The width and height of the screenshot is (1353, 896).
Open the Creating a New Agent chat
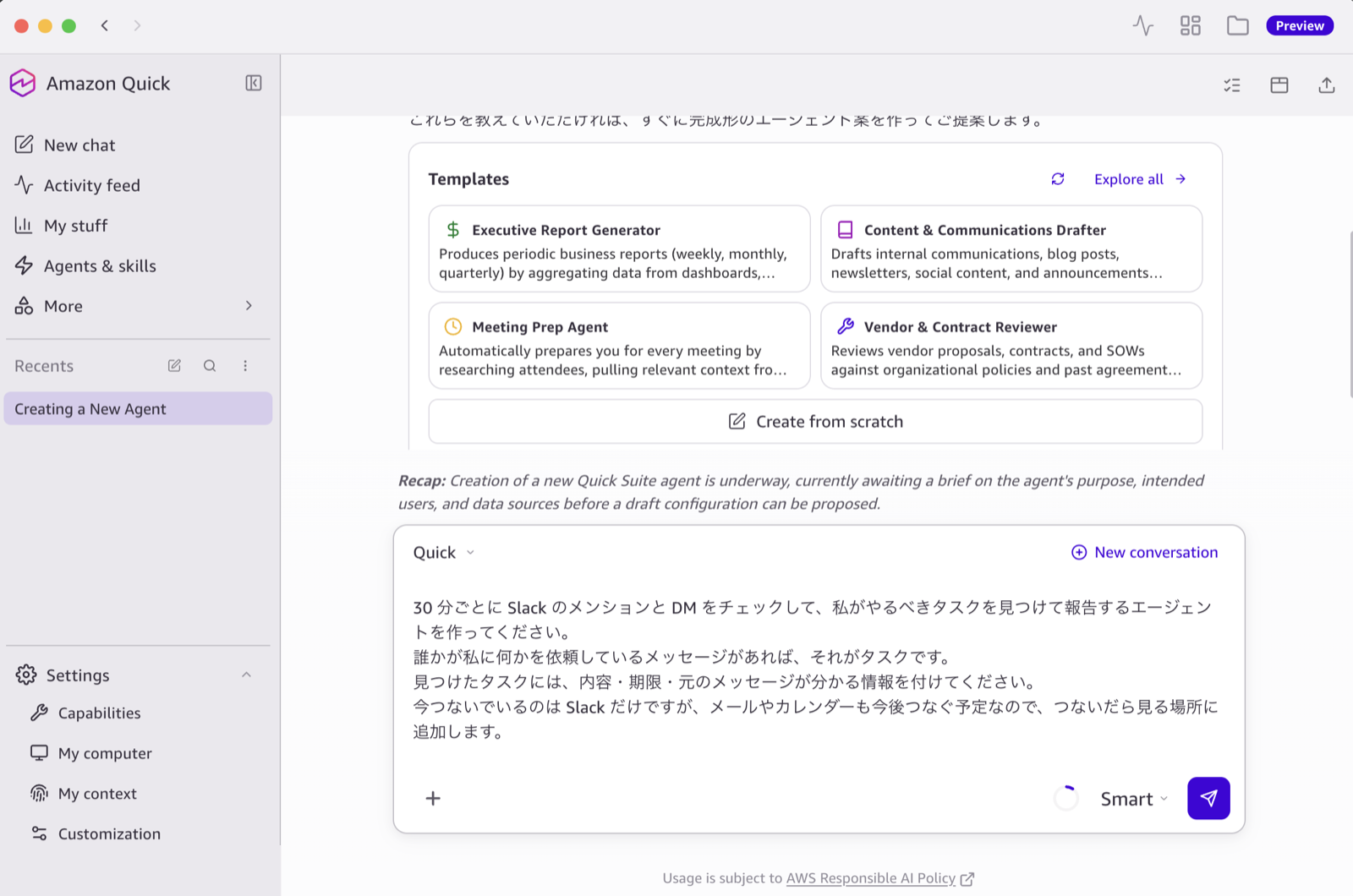click(139, 408)
